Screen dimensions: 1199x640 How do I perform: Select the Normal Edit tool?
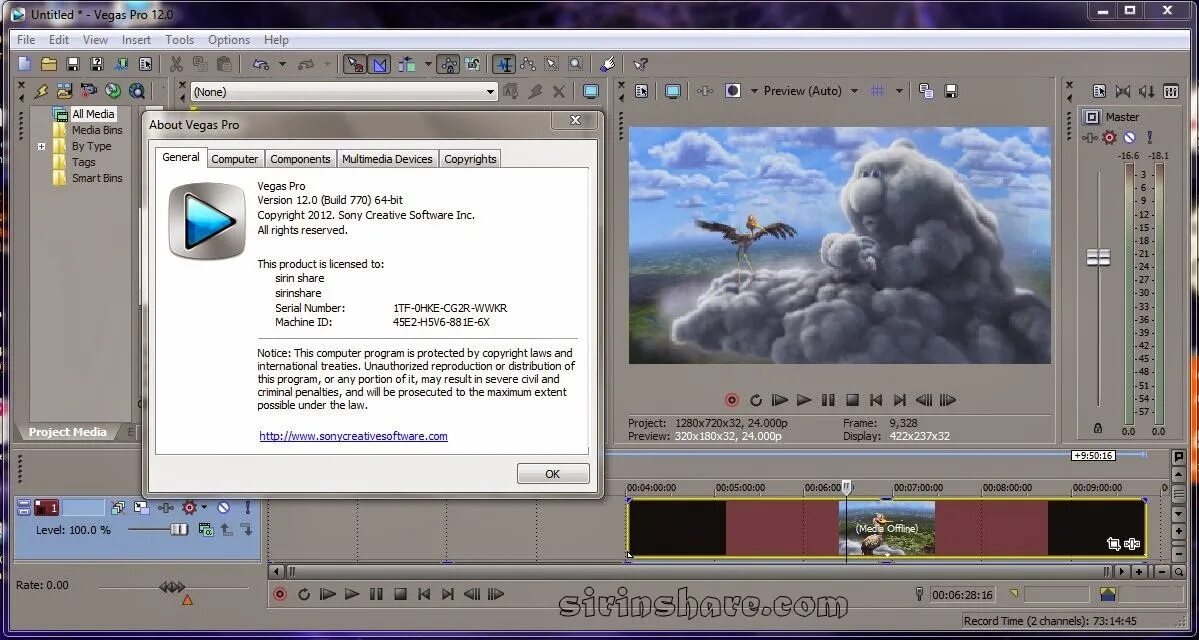point(503,64)
